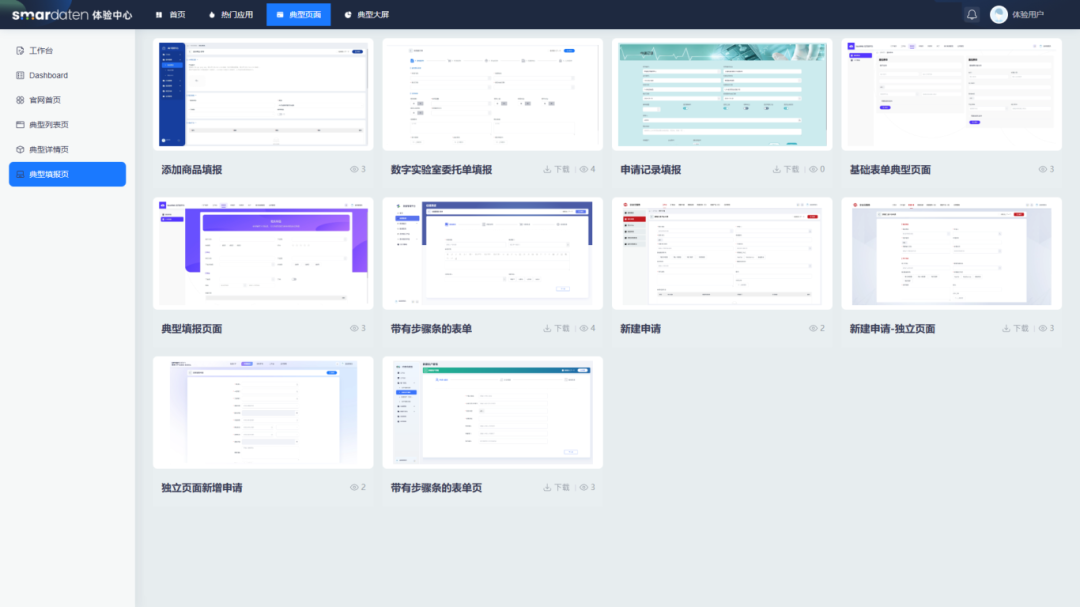
Task: Select the 典型页面 top tab
Action: click(298, 14)
